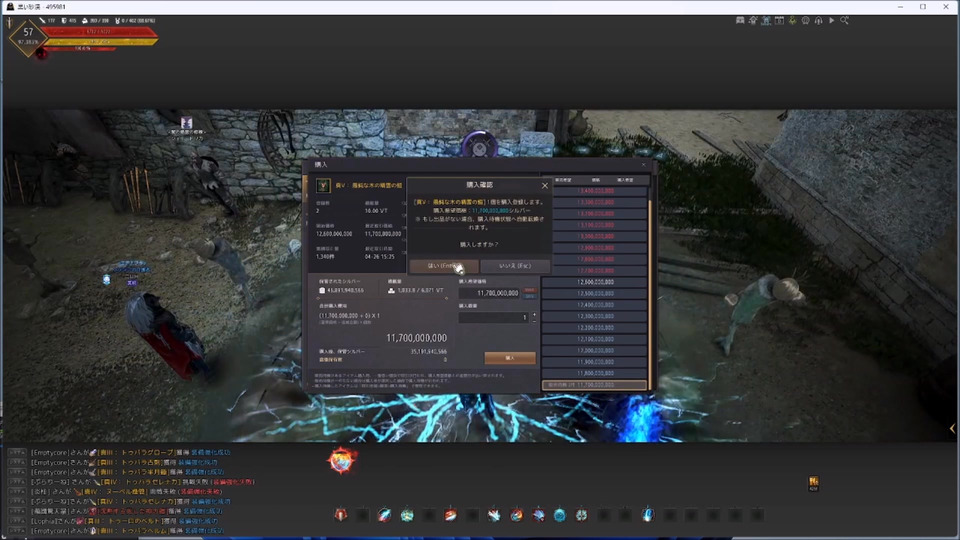960x540 pixels.
Task: Select the 13,000,000,000 price row
Action: pyautogui.click(x=595, y=236)
